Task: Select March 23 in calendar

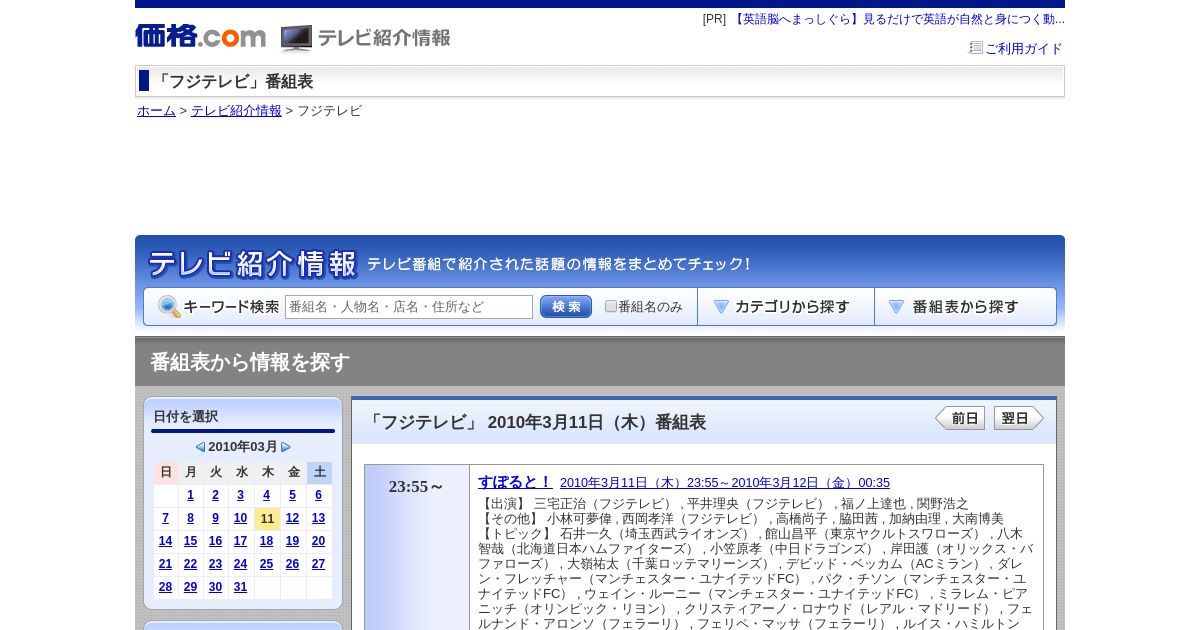Action: point(215,564)
